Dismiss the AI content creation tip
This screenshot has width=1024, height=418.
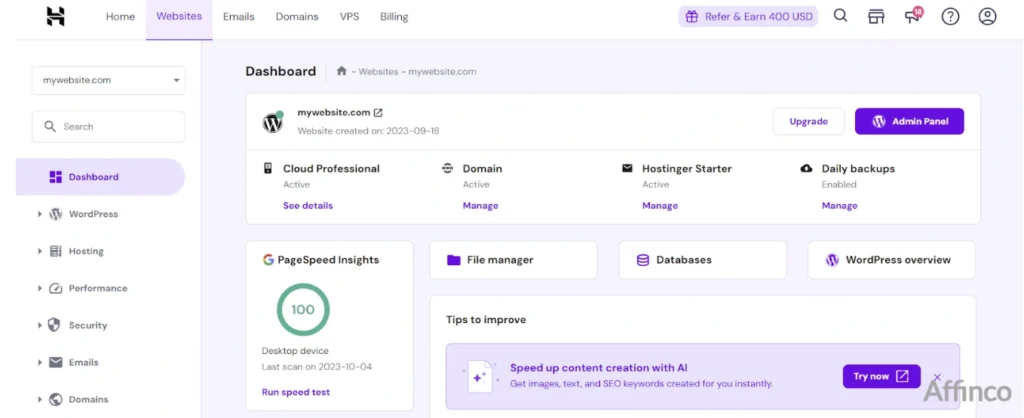coord(937,377)
